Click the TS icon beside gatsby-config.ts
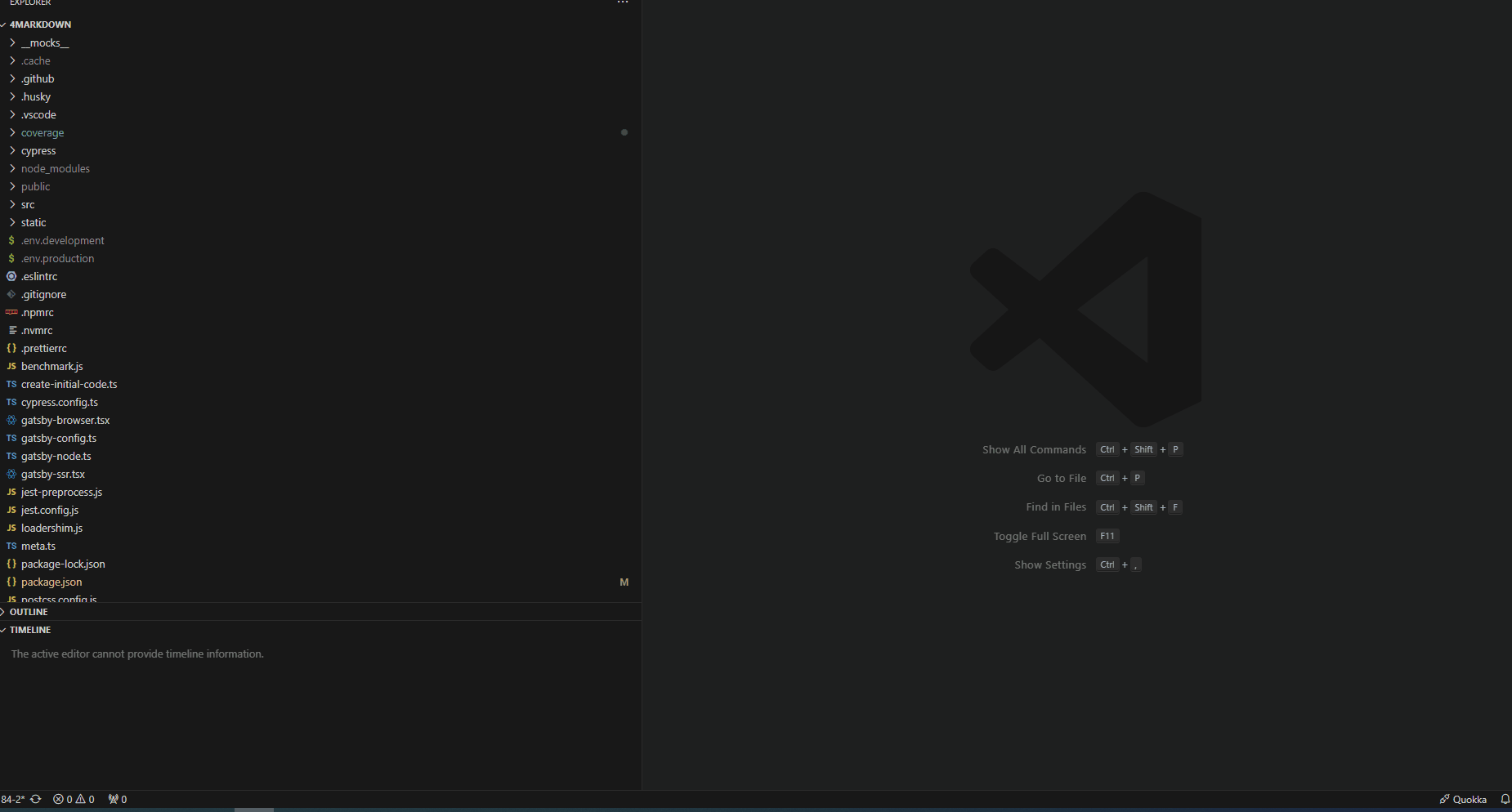 point(11,438)
